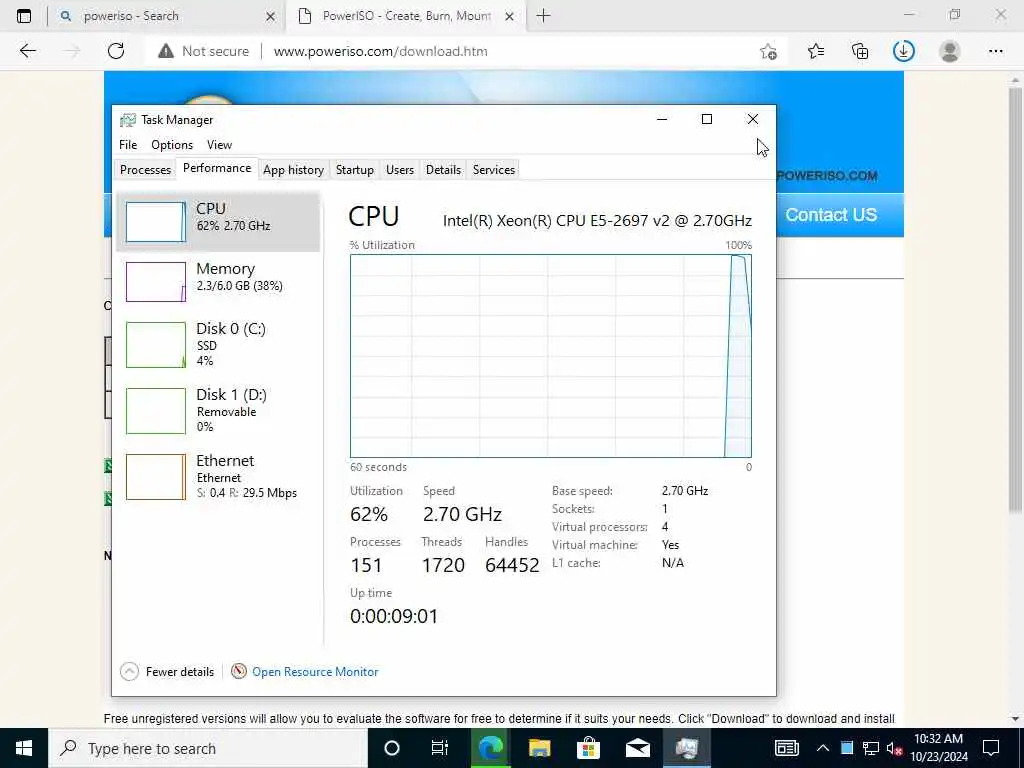
Task: Select the Performance tab
Action: 217,168
